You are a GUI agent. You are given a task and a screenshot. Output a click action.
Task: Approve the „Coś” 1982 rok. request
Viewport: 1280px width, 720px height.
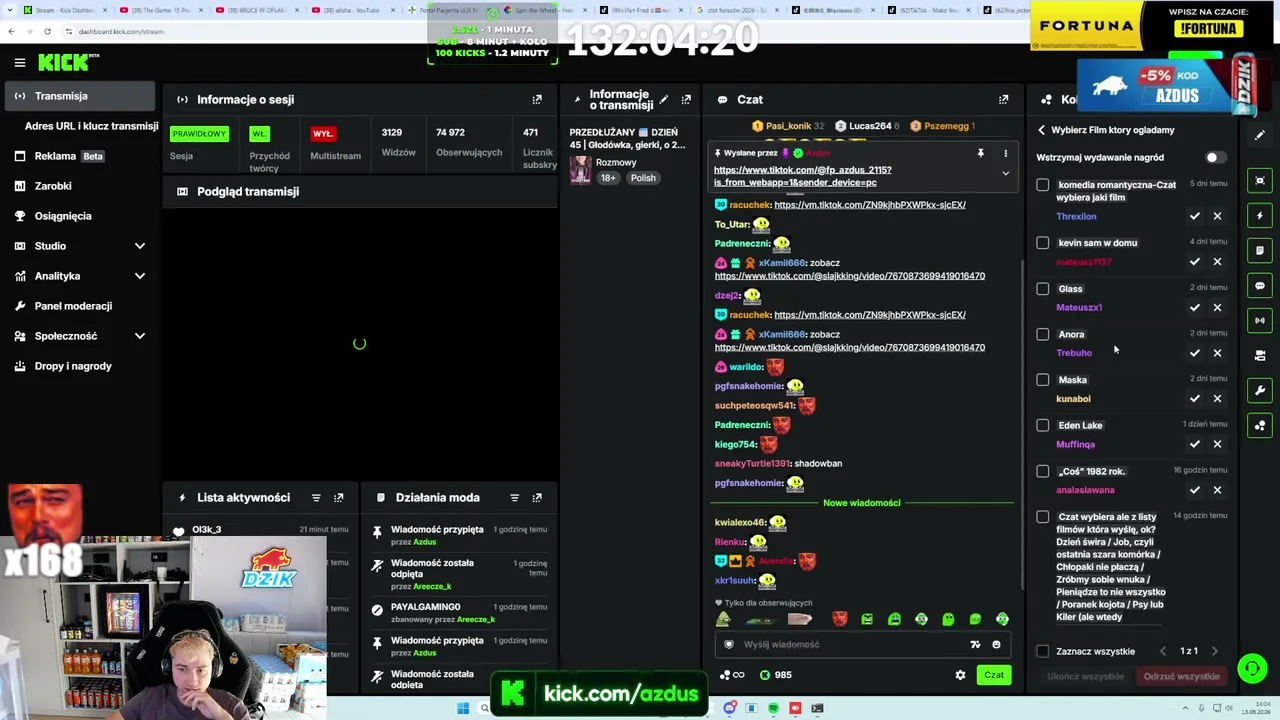[x=1194, y=490]
